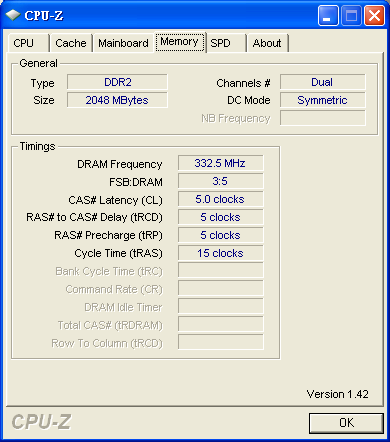390x442 pixels.
Task: Click the grayed Row To Column label
Action: point(107,344)
